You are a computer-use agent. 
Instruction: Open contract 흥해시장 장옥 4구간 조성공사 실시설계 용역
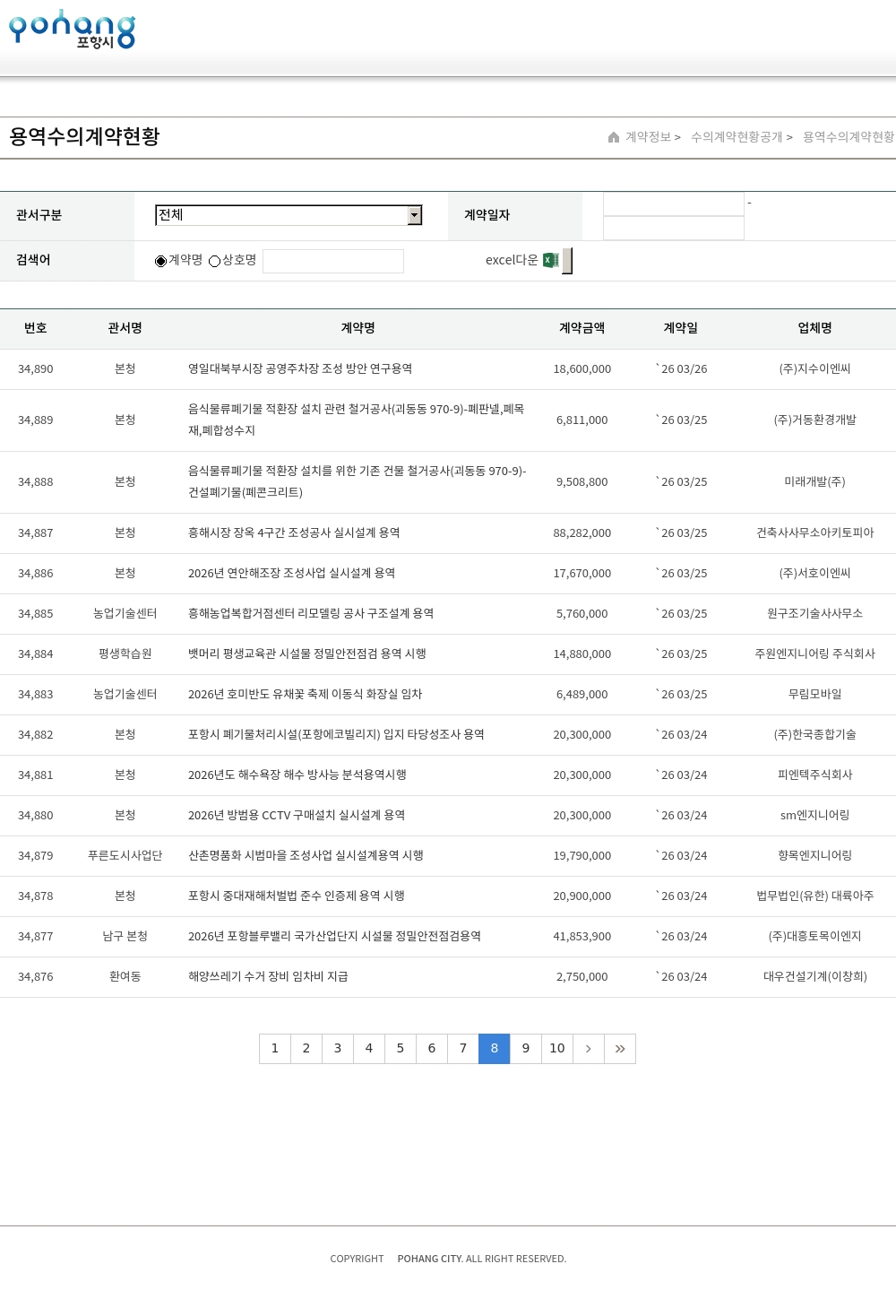pyautogui.click(x=294, y=532)
